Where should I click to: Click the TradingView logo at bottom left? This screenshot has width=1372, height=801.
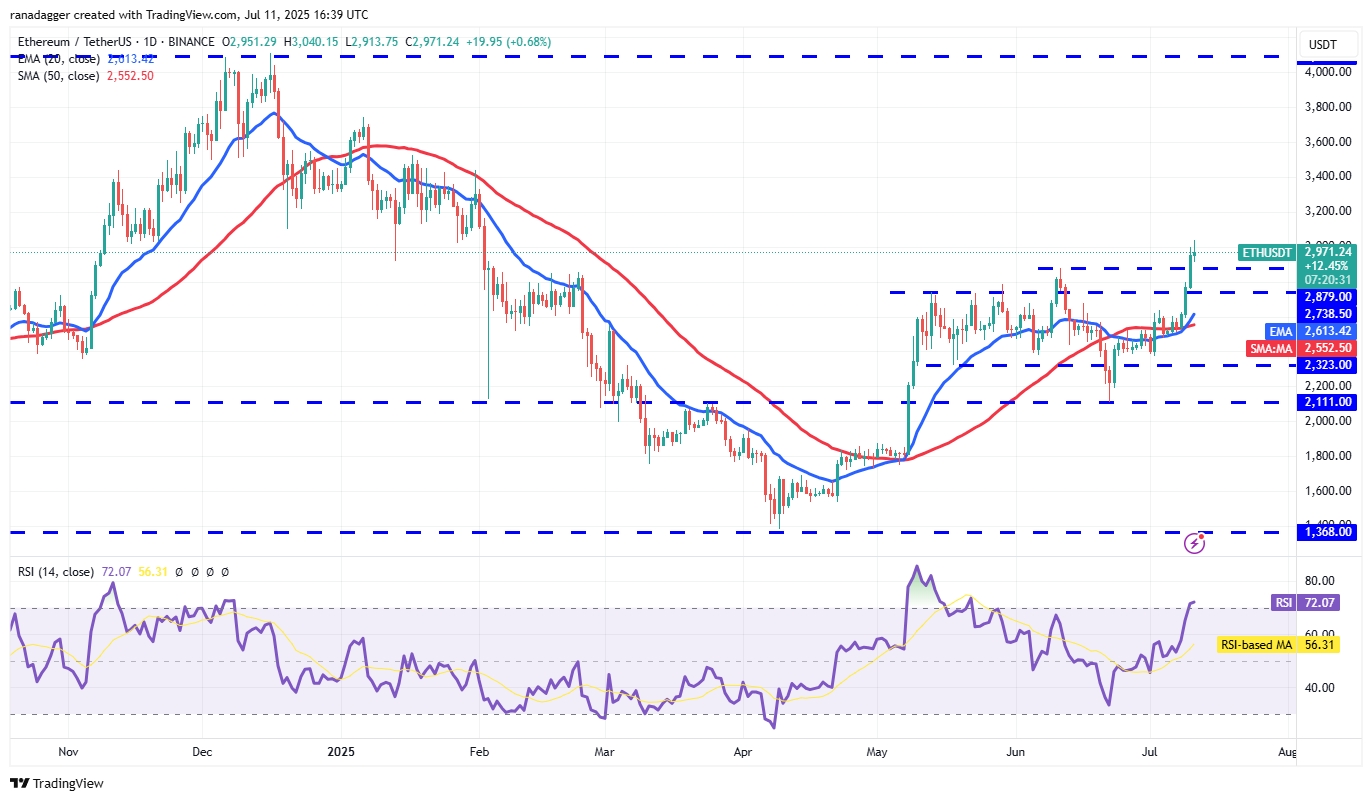click(x=57, y=783)
